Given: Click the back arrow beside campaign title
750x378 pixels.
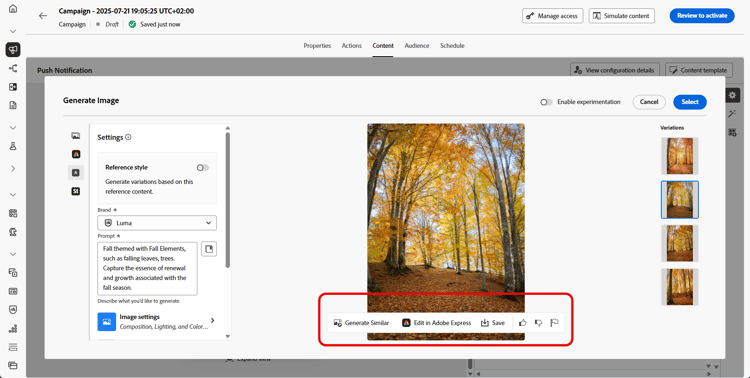Looking at the screenshot, I should (43, 16).
